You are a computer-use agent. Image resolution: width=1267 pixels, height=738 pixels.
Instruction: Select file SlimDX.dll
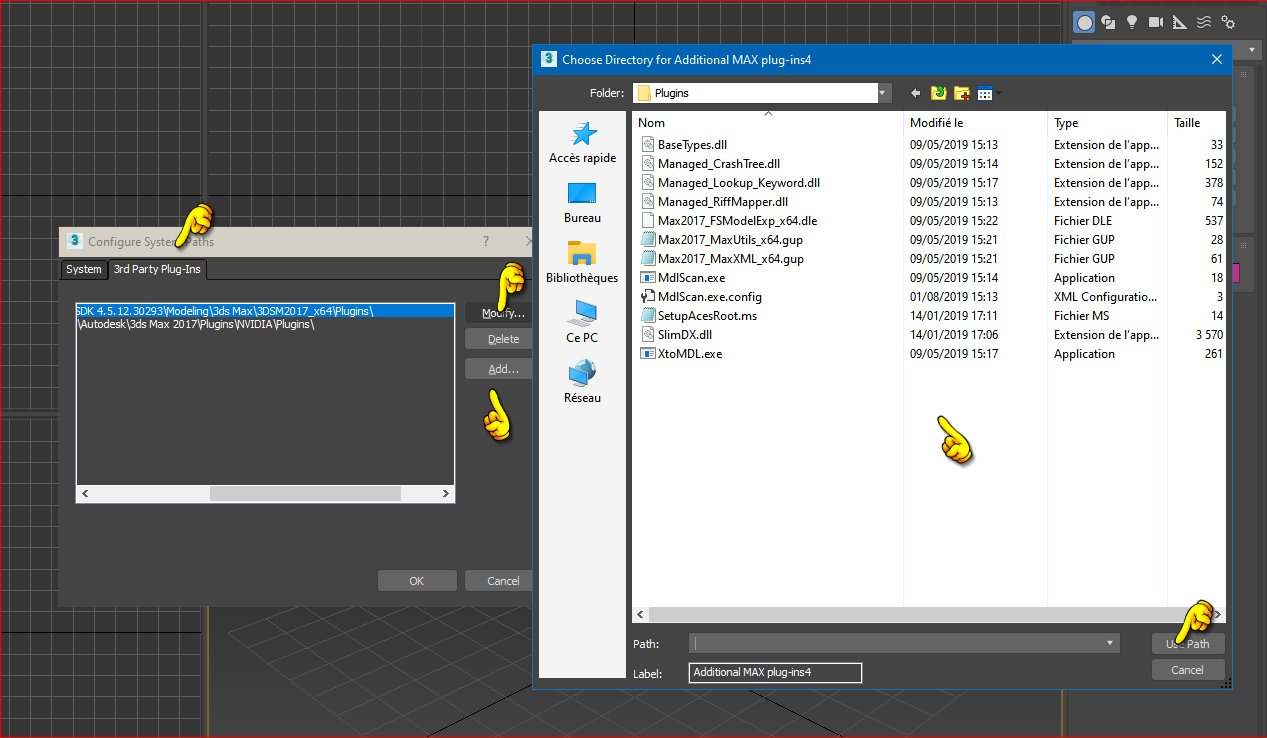[x=685, y=335]
